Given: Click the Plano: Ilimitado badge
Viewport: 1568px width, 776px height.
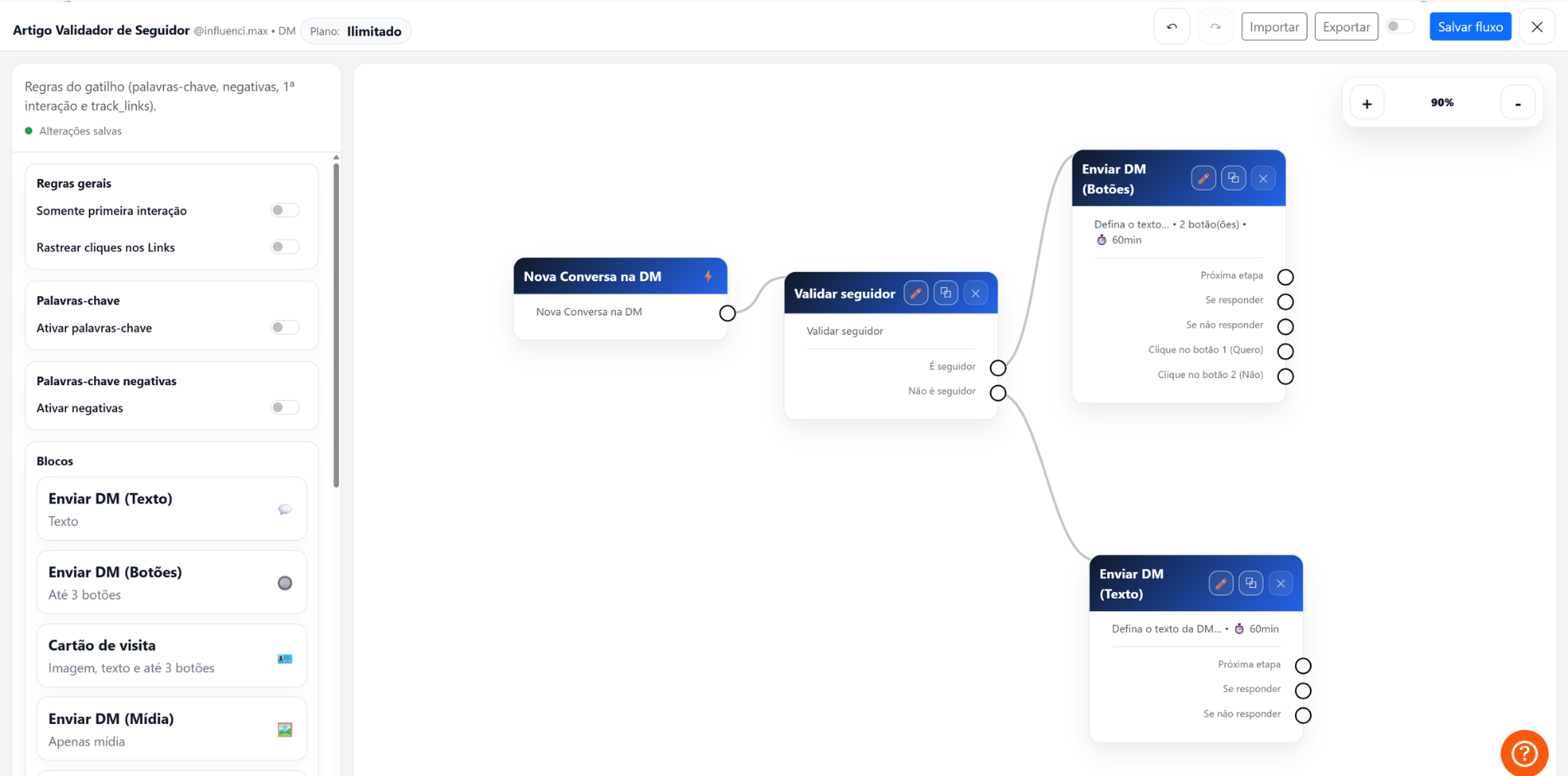Looking at the screenshot, I should click(x=356, y=31).
